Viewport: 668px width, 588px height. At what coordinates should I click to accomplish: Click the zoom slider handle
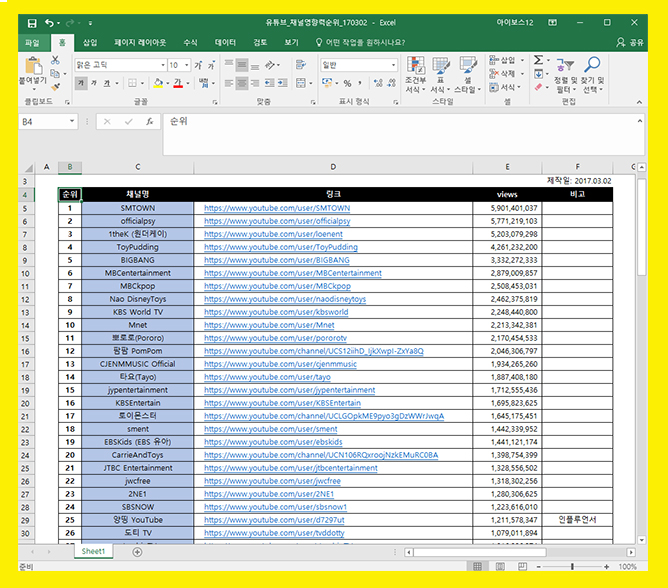coord(572,567)
